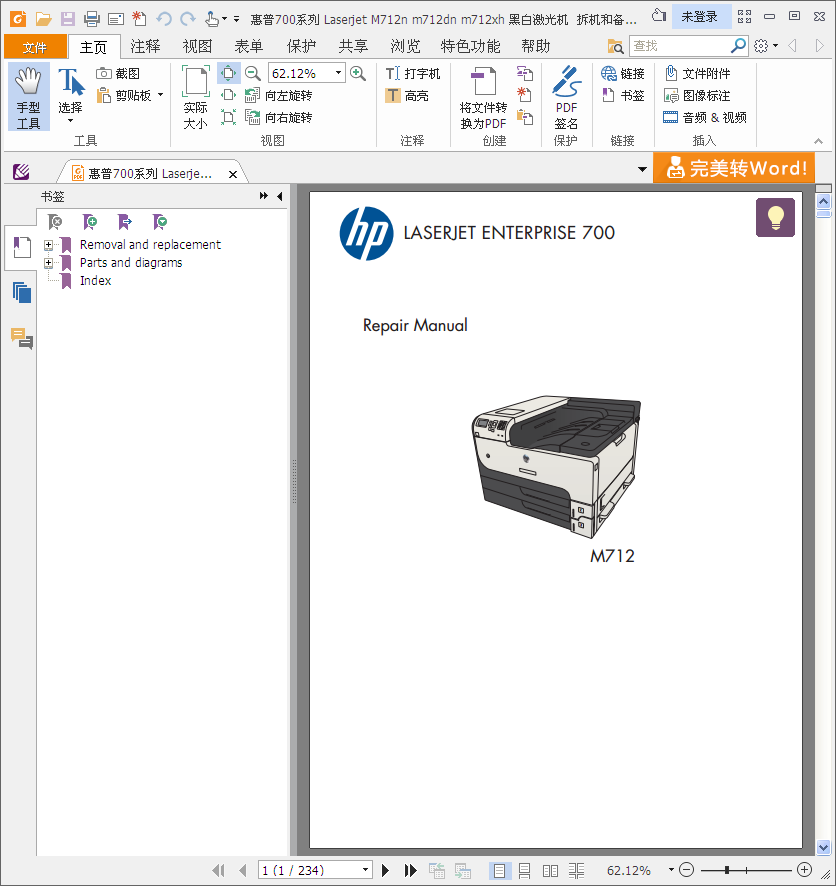The image size is (836, 886).
Task: Rotate view right
Action: [278, 118]
